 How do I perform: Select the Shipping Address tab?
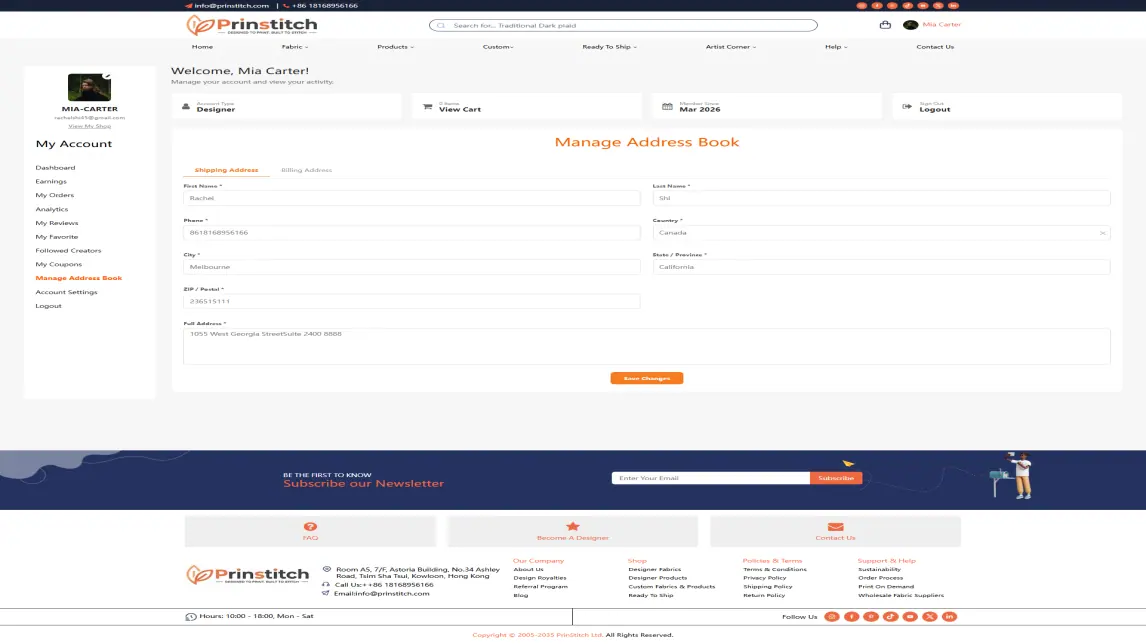click(x=226, y=170)
